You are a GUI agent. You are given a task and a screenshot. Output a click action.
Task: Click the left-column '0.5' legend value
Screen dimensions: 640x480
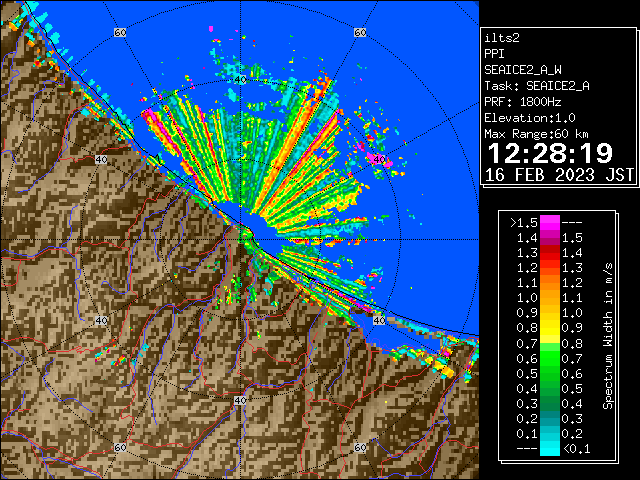[527, 373]
